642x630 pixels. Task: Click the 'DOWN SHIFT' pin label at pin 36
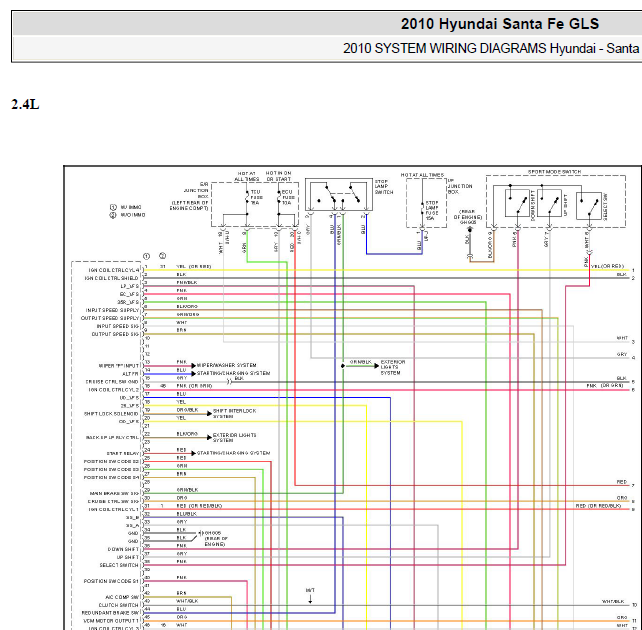coord(123,549)
